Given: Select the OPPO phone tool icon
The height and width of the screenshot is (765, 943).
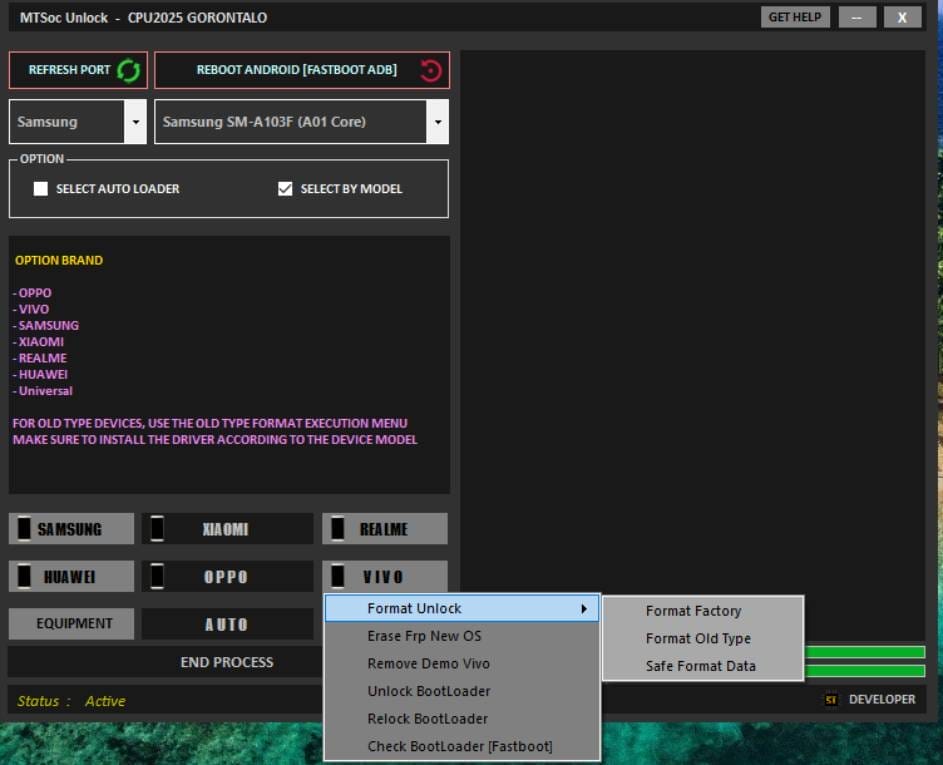Looking at the screenshot, I should 156,576.
